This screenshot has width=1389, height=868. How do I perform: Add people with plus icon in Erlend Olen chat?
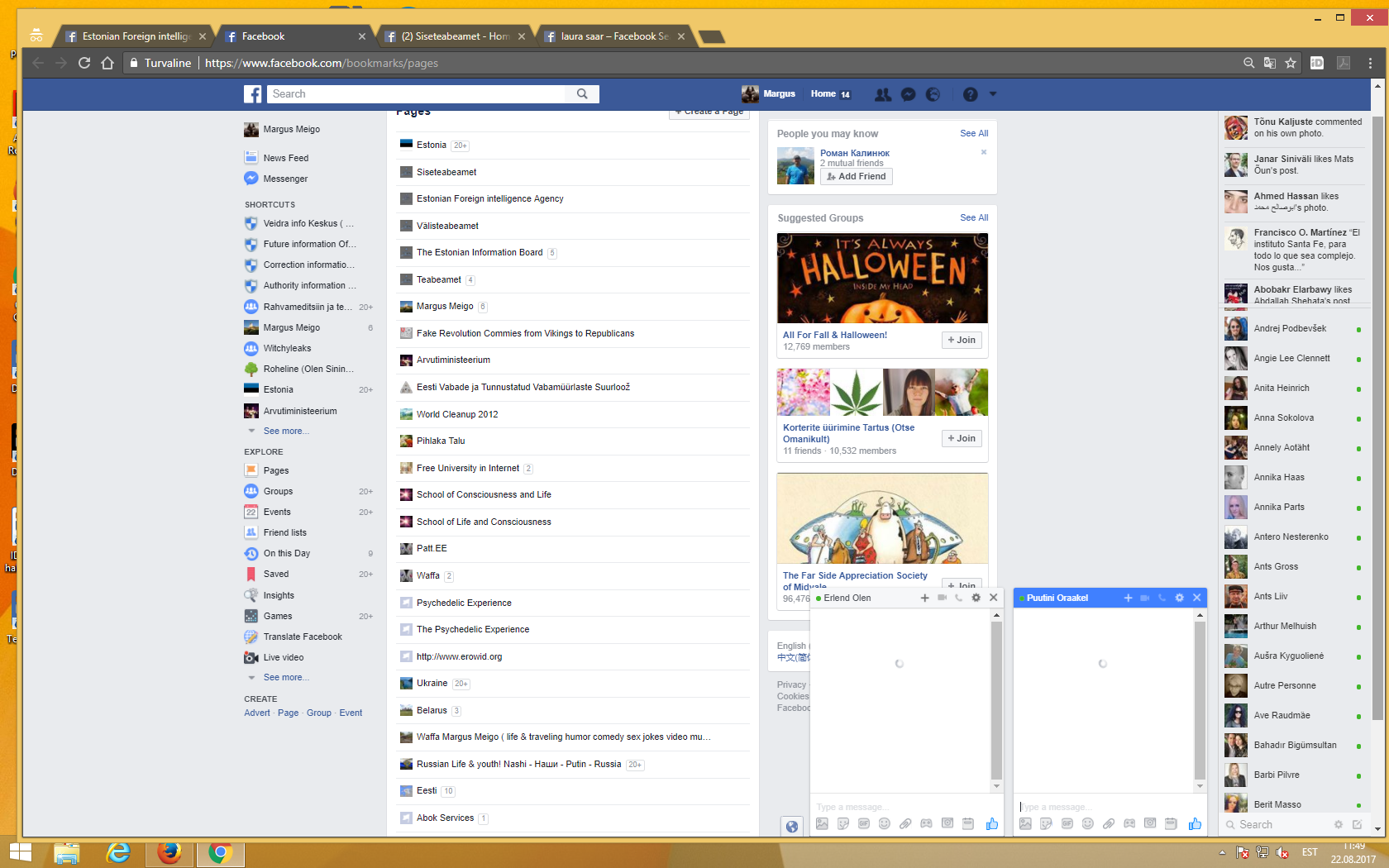point(924,598)
